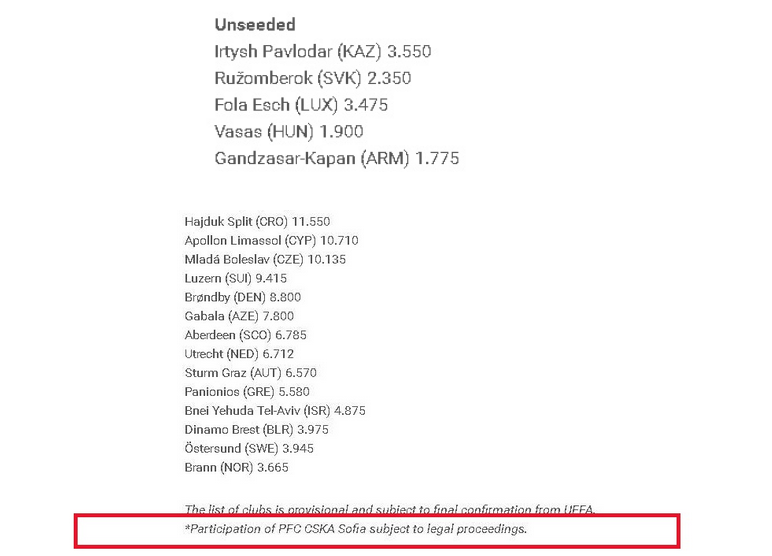772x556 pixels.
Task: Click the Unseeded heading
Action: tap(254, 24)
